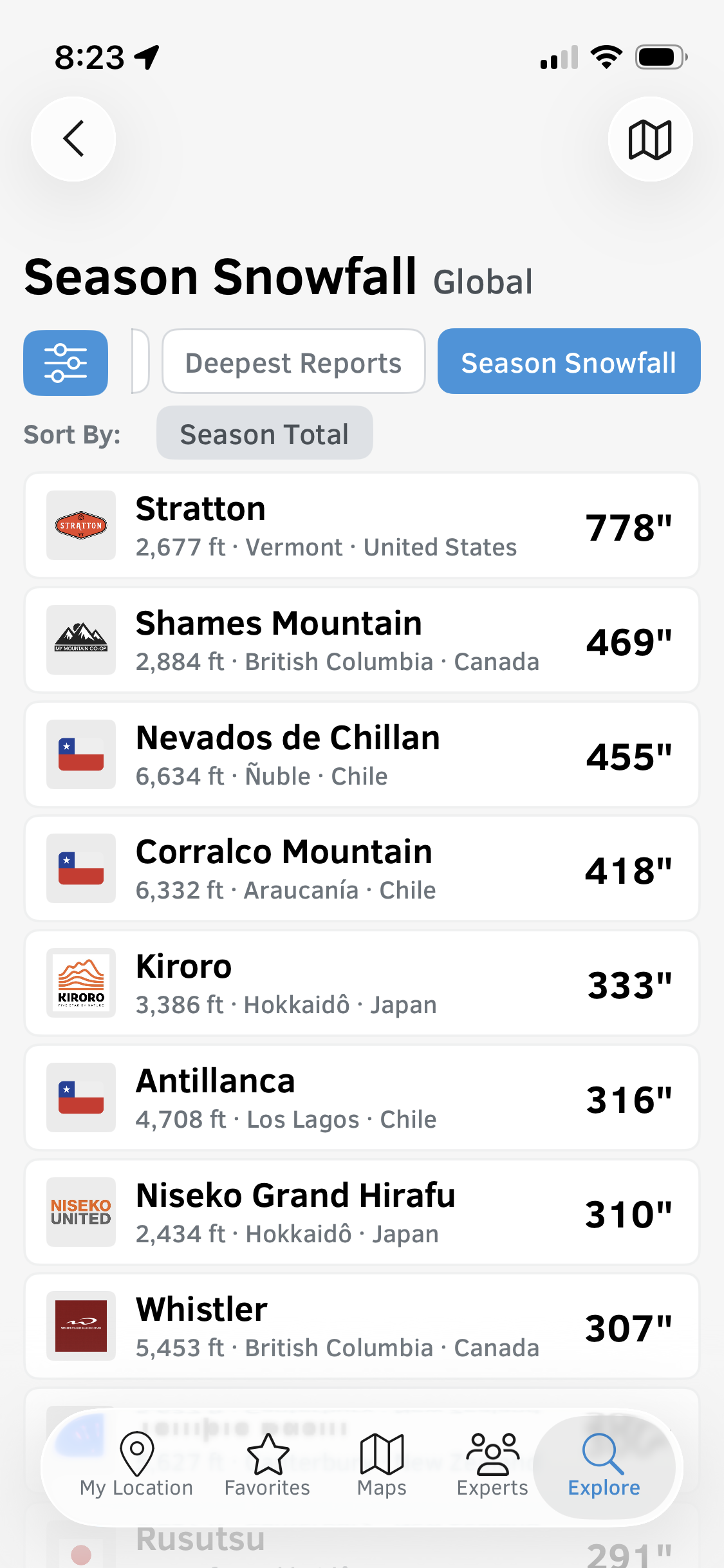Open Antillanca resort listing

click(362, 1098)
